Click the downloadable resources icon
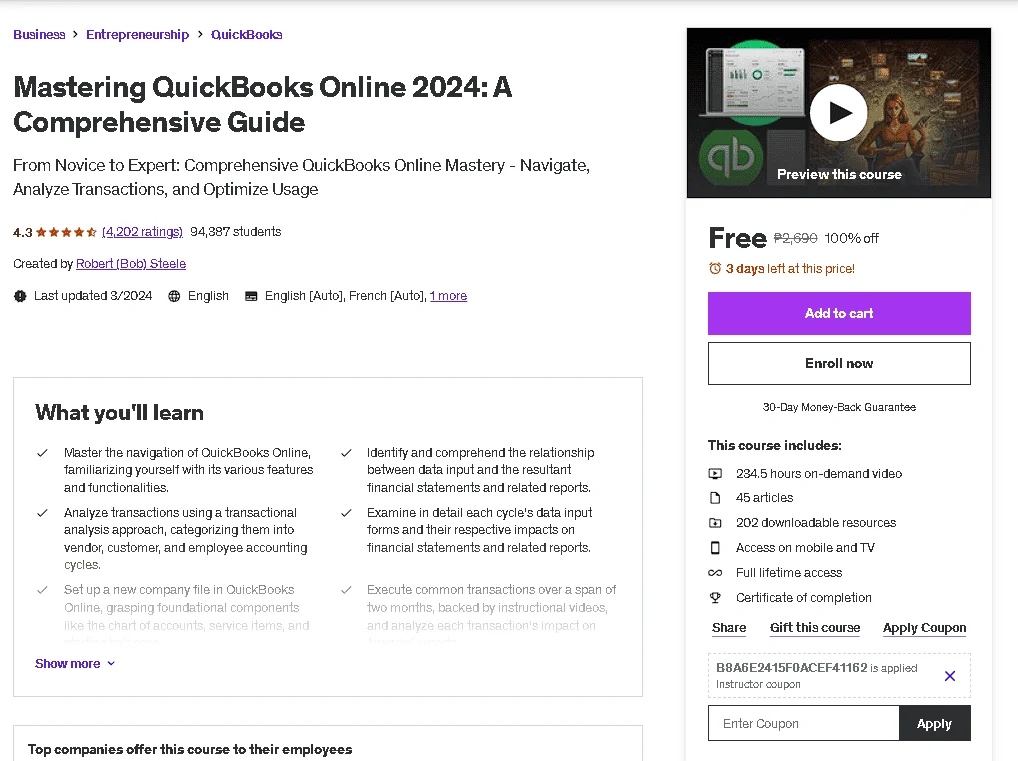 point(715,523)
